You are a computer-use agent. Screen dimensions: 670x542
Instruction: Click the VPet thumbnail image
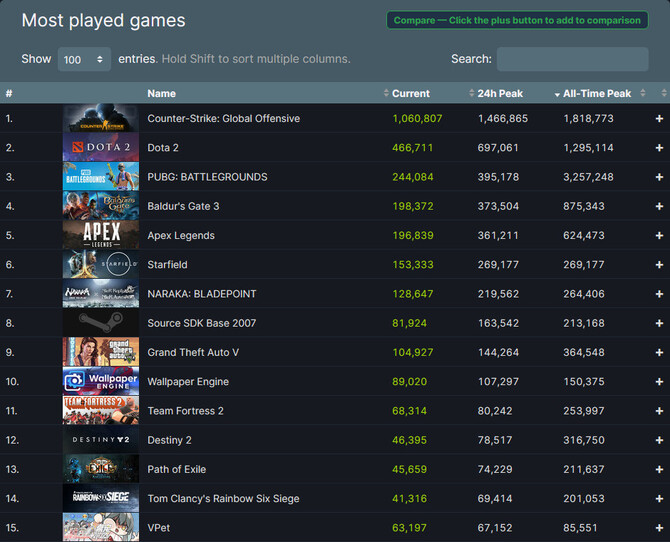[101, 527]
